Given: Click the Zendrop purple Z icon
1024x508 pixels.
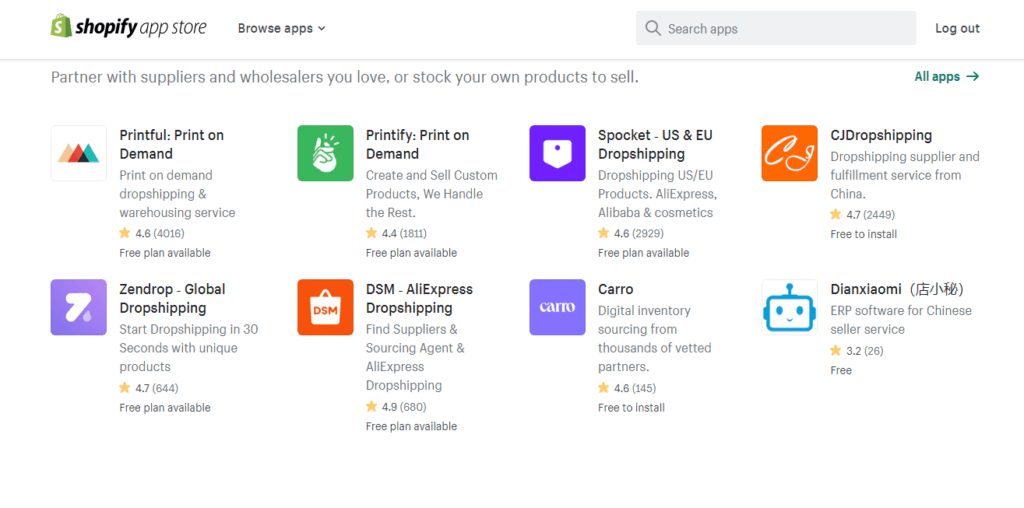Looking at the screenshot, I should click(78, 308).
